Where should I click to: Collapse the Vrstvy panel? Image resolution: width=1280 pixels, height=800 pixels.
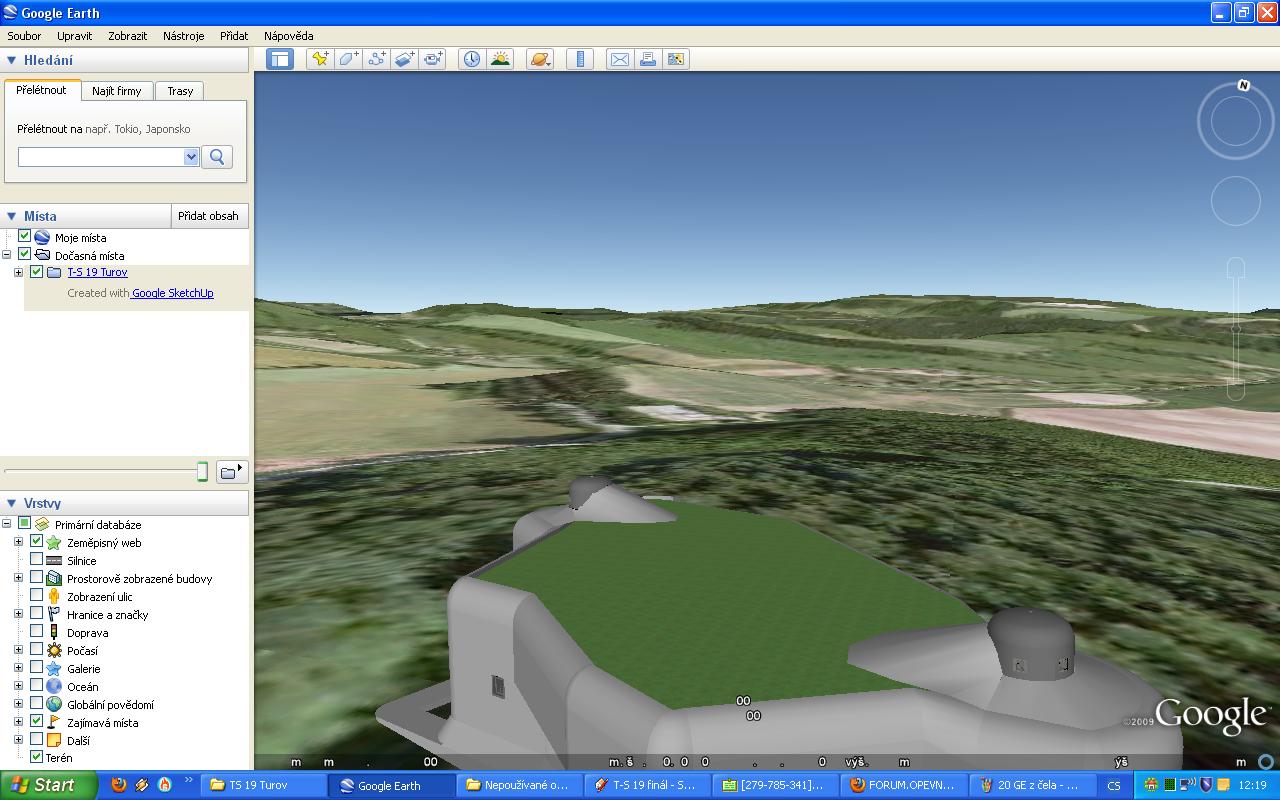(x=12, y=503)
